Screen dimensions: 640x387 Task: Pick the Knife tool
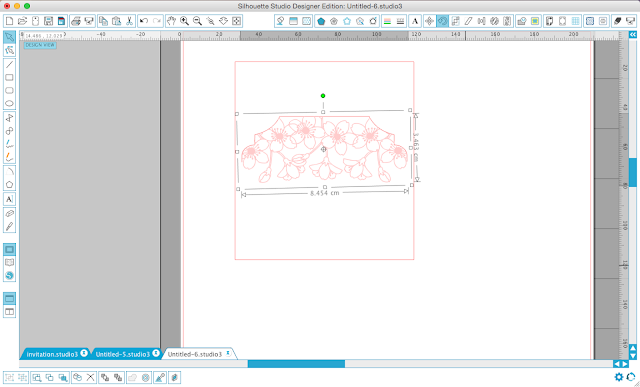coord(9,226)
